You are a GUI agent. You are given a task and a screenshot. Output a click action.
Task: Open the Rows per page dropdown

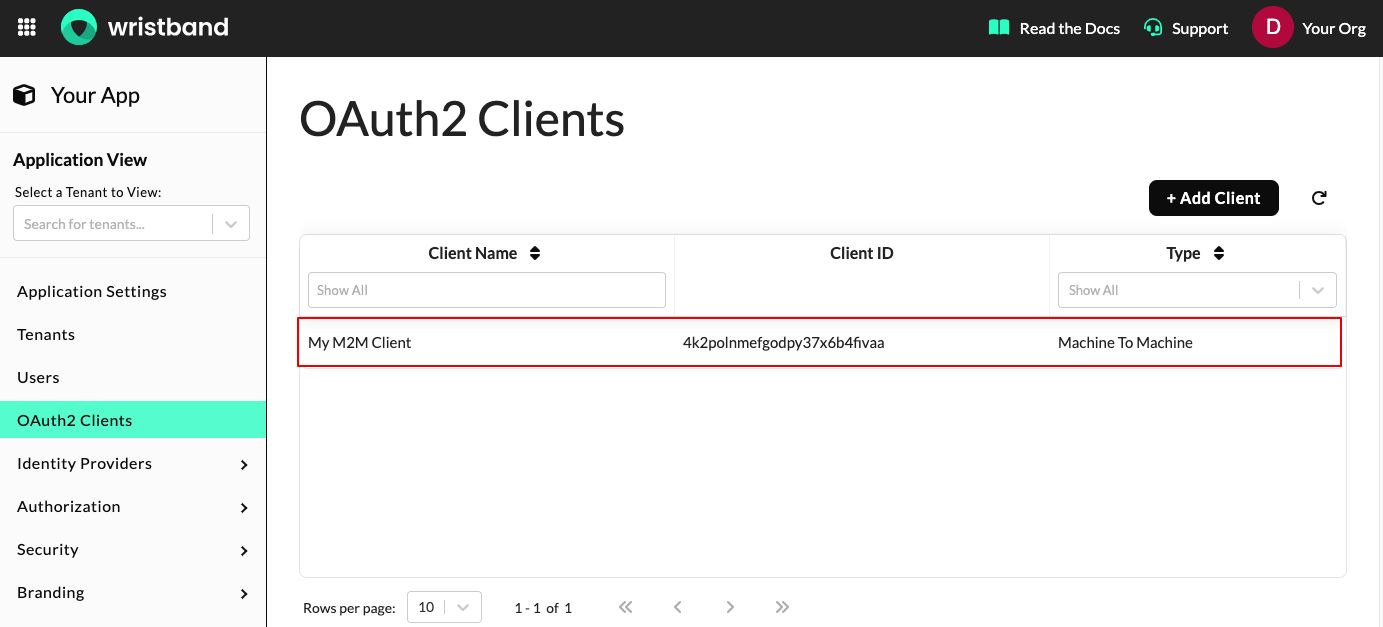pyautogui.click(x=444, y=607)
